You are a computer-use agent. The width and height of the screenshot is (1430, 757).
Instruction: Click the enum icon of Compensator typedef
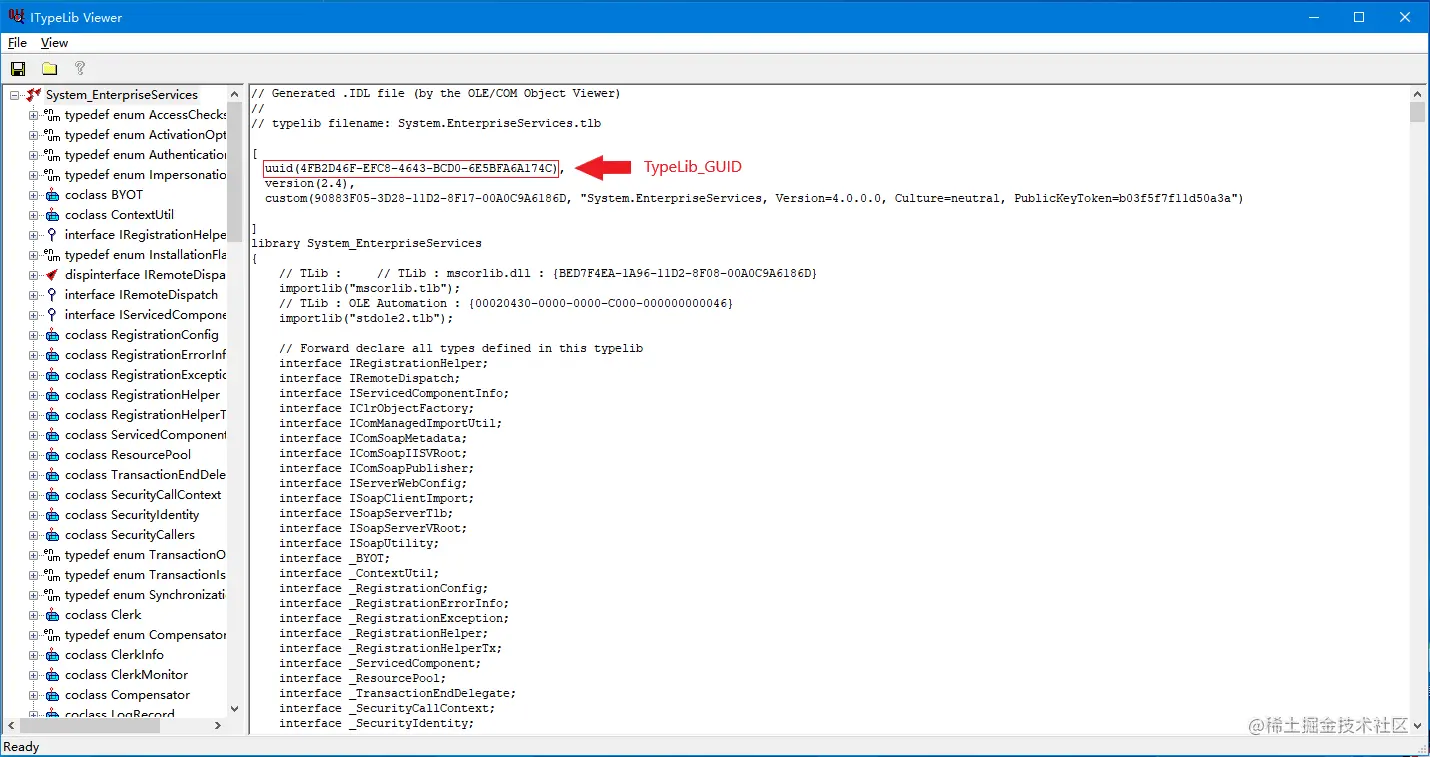click(52, 635)
